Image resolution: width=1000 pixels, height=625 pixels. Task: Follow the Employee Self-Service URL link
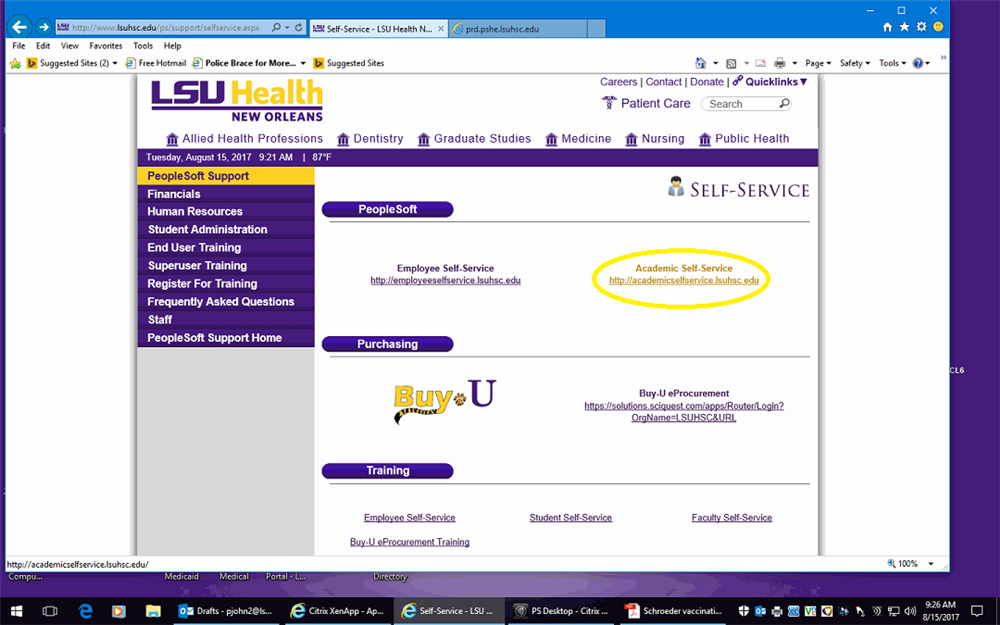click(445, 281)
